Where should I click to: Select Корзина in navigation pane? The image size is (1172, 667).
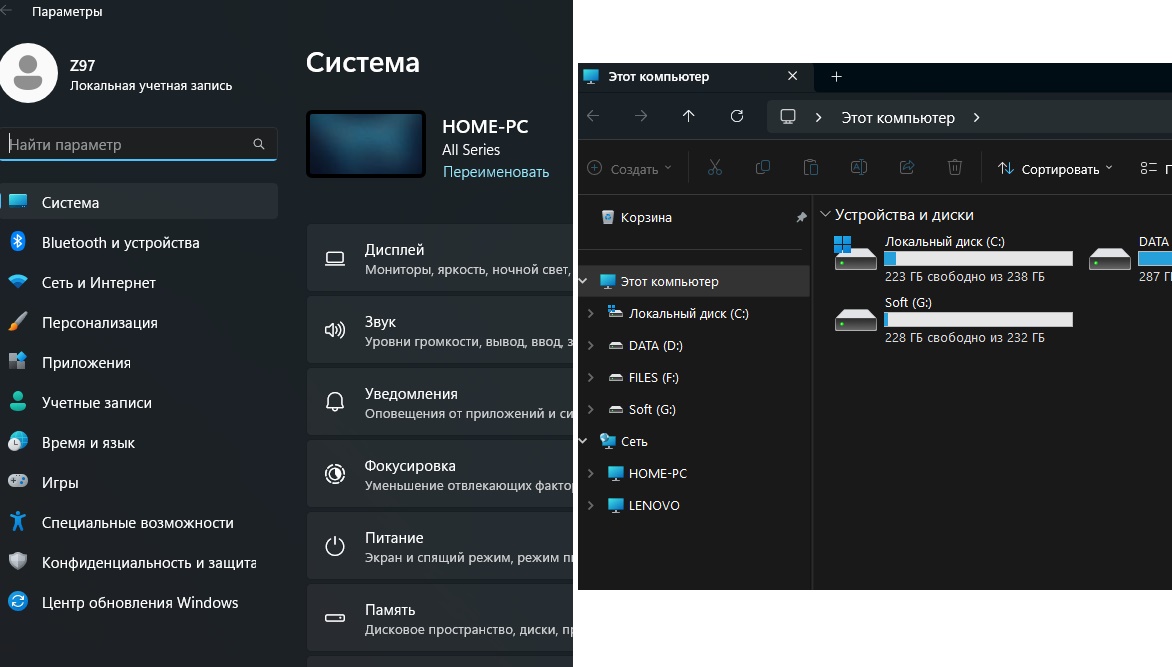pyautogui.click(x=646, y=218)
